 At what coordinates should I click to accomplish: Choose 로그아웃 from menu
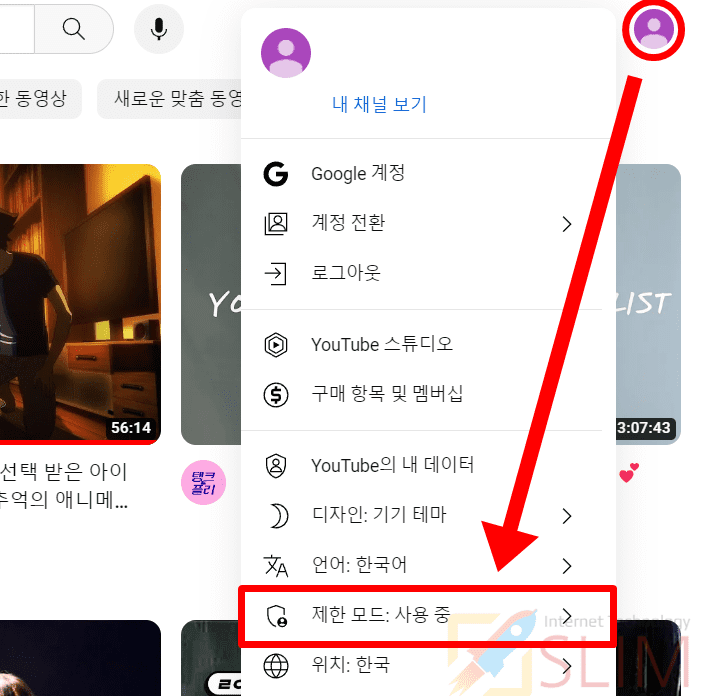tap(428, 274)
